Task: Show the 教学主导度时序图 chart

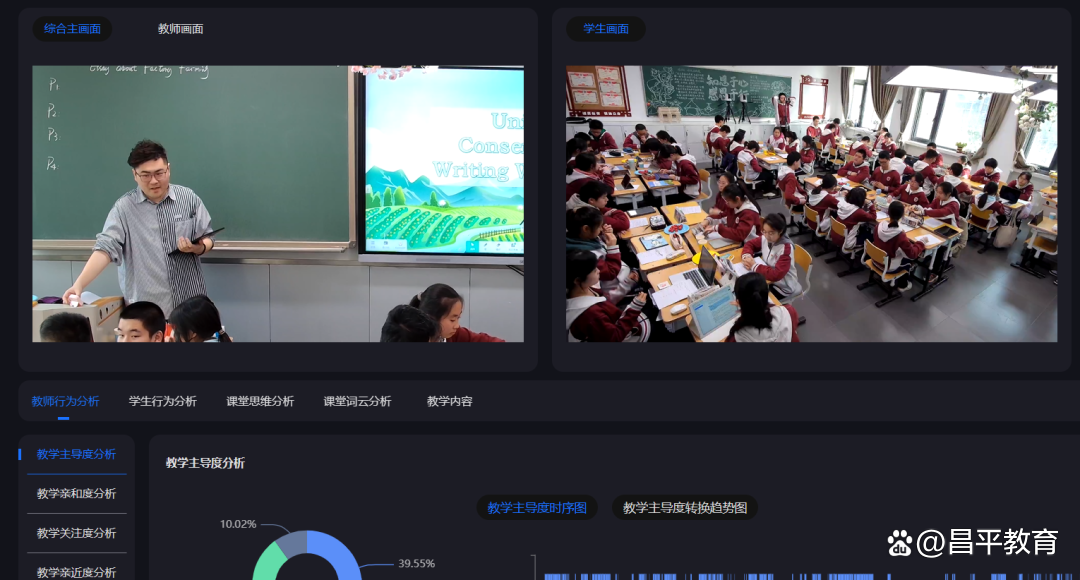Action: pyautogui.click(x=537, y=508)
